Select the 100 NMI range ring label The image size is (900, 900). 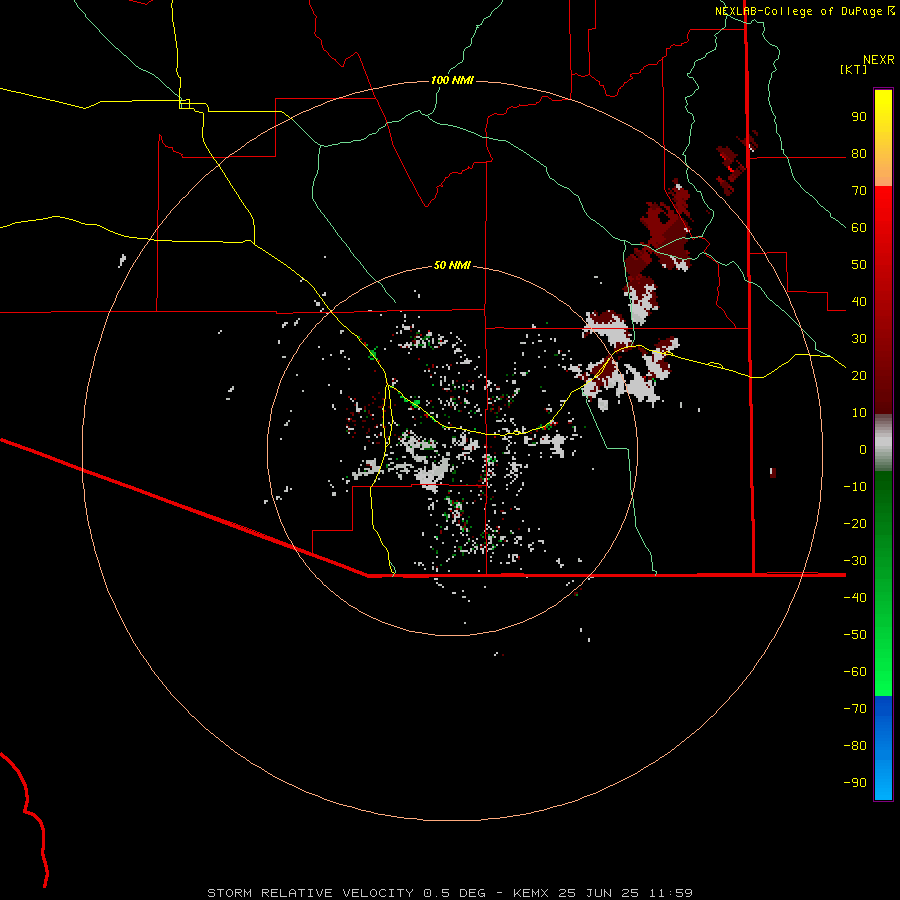coord(452,80)
